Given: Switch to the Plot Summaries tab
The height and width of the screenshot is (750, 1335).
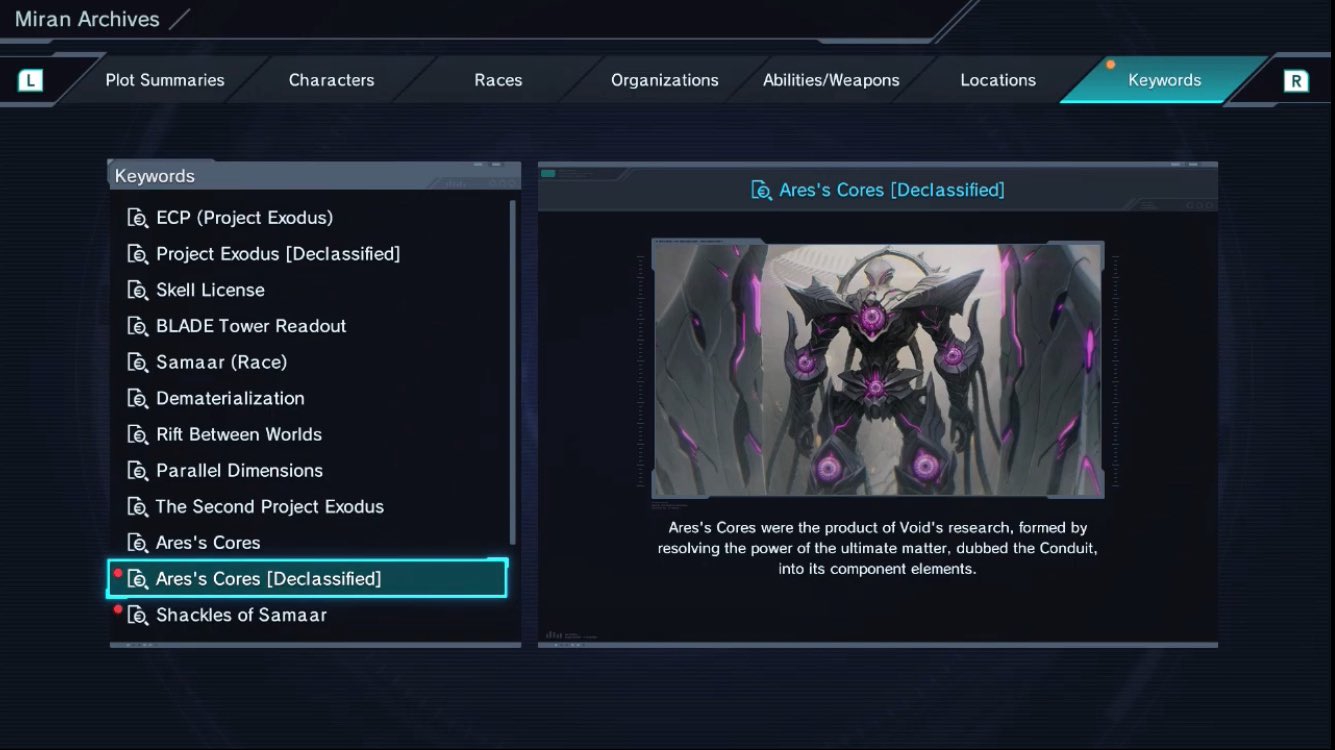Looking at the screenshot, I should coord(165,80).
